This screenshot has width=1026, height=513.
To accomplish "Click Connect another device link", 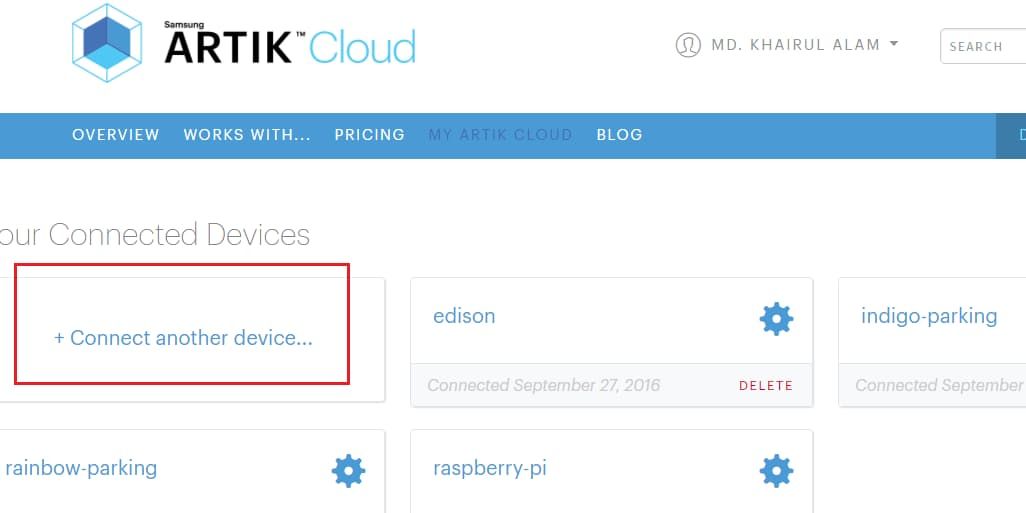I will click(183, 338).
